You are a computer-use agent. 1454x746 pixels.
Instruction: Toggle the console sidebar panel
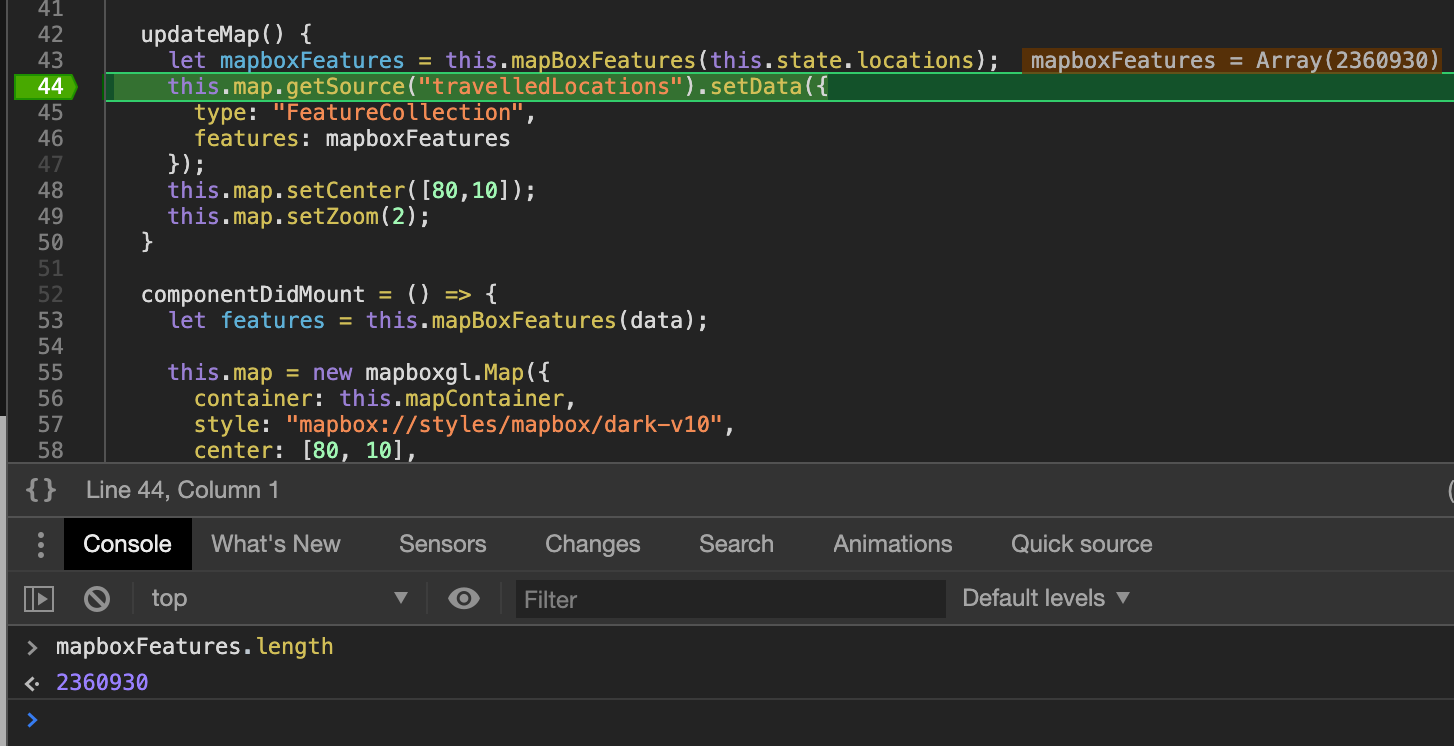39,599
